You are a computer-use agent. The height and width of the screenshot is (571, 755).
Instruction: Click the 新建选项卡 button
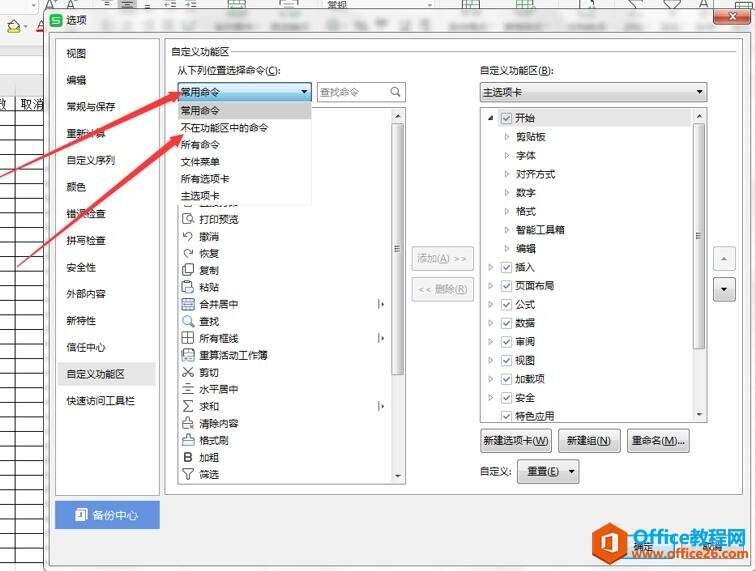(x=516, y=441)
